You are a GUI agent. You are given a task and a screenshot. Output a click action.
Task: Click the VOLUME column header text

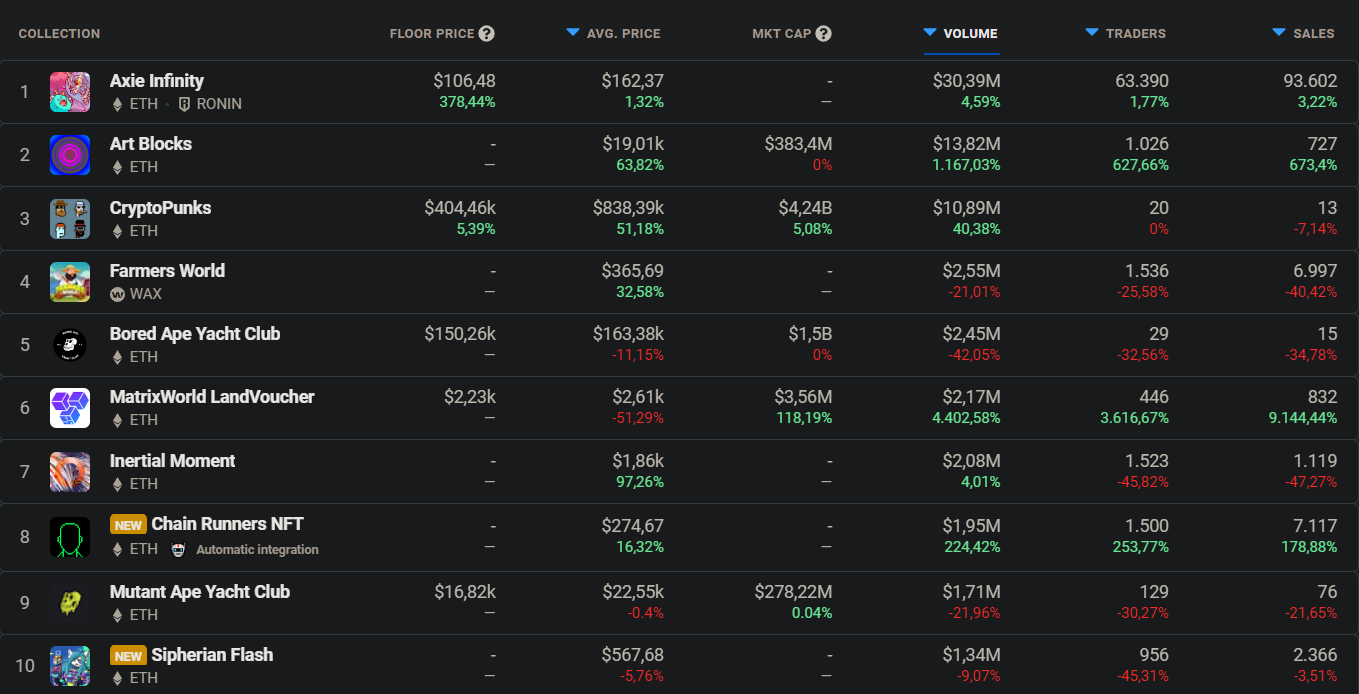coord(971,34)
